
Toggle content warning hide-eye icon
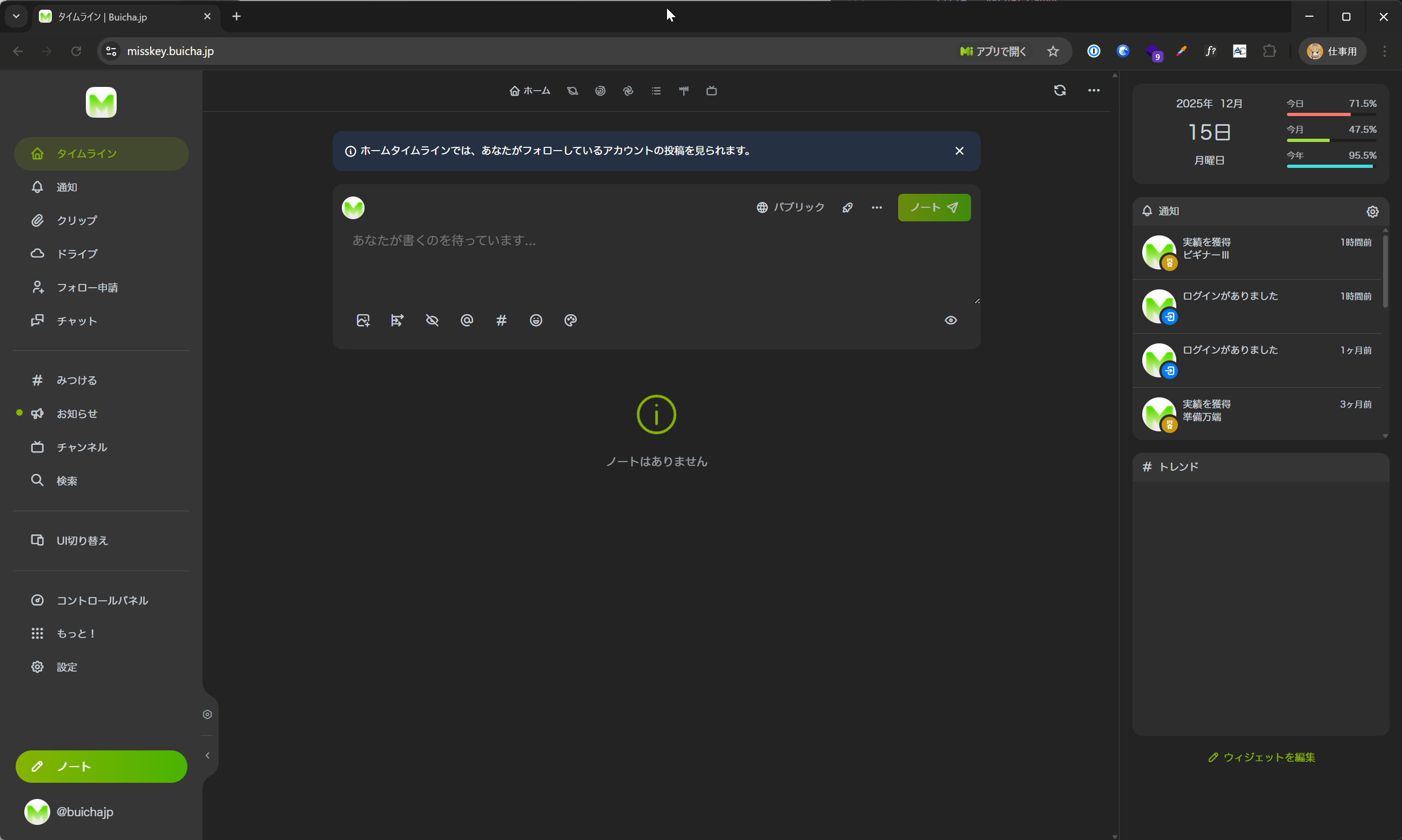pos(432,320)
